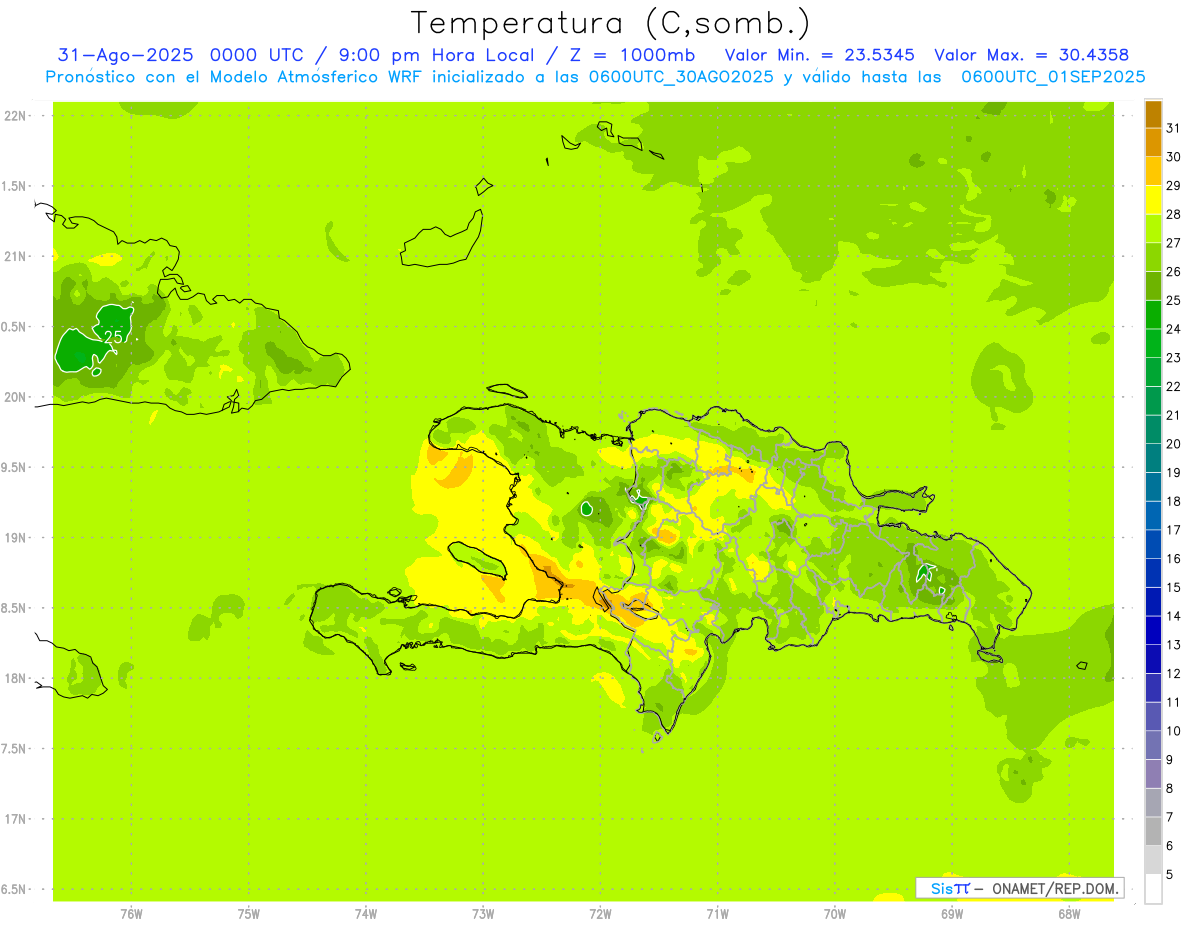Click the dark blue legend swatch between 13 and 14
This screenshot has height=927, width=1200.
click(x=1153, y=631)
